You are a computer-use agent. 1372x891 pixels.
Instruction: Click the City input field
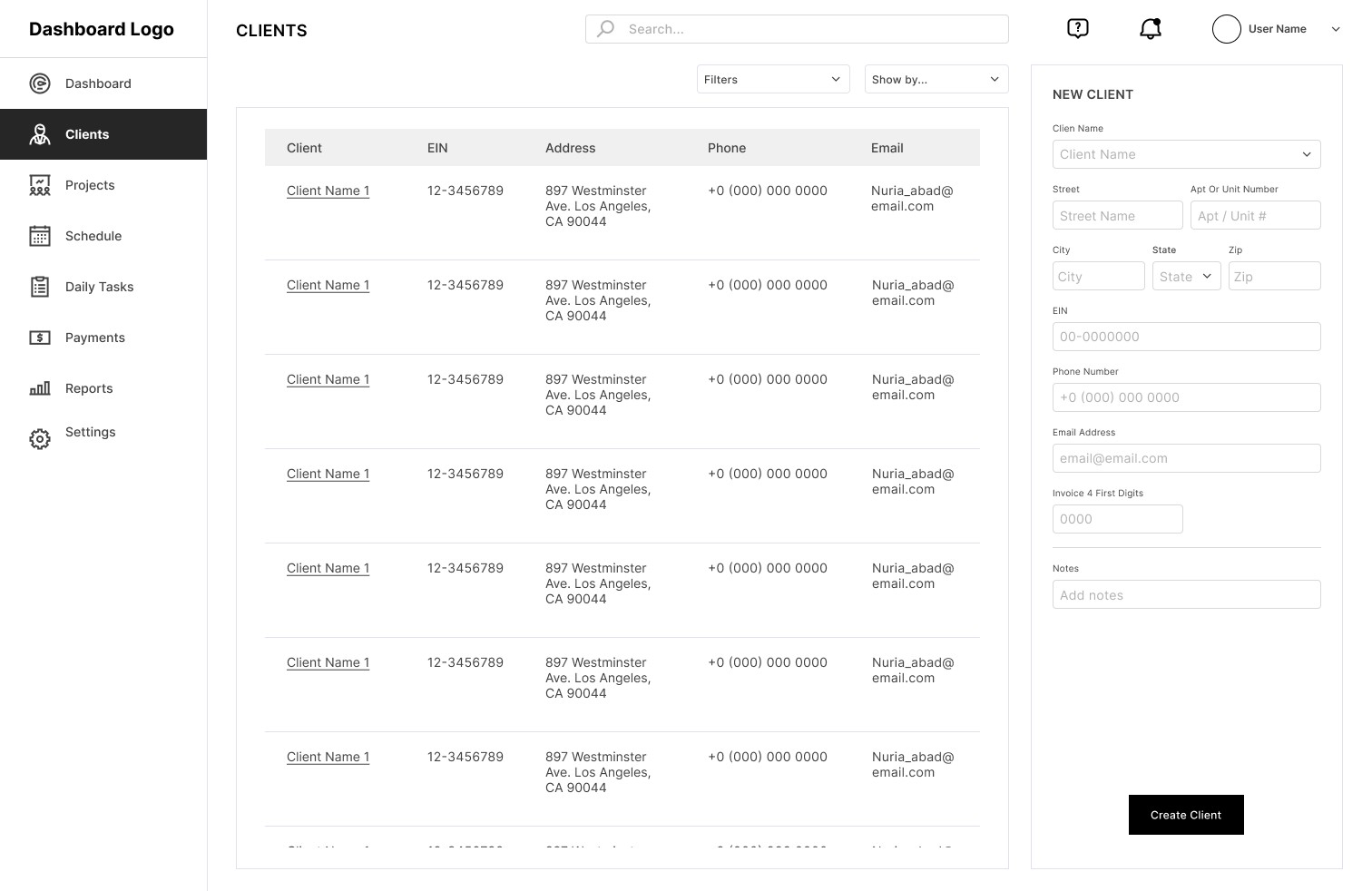1098,276
